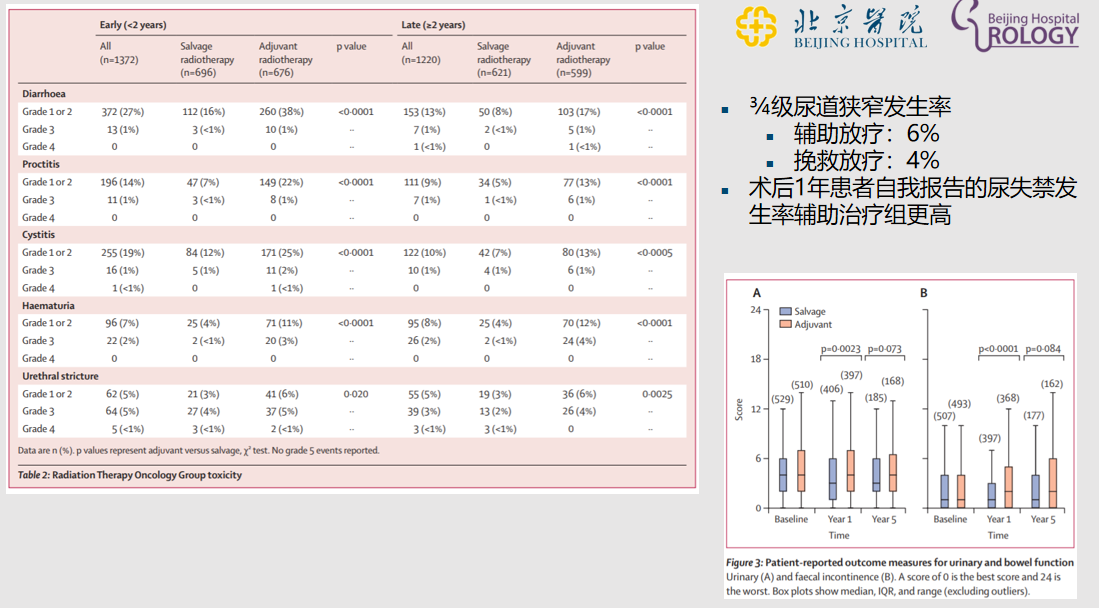Click the "196 (14%)" table cell

tap(123, 182)
